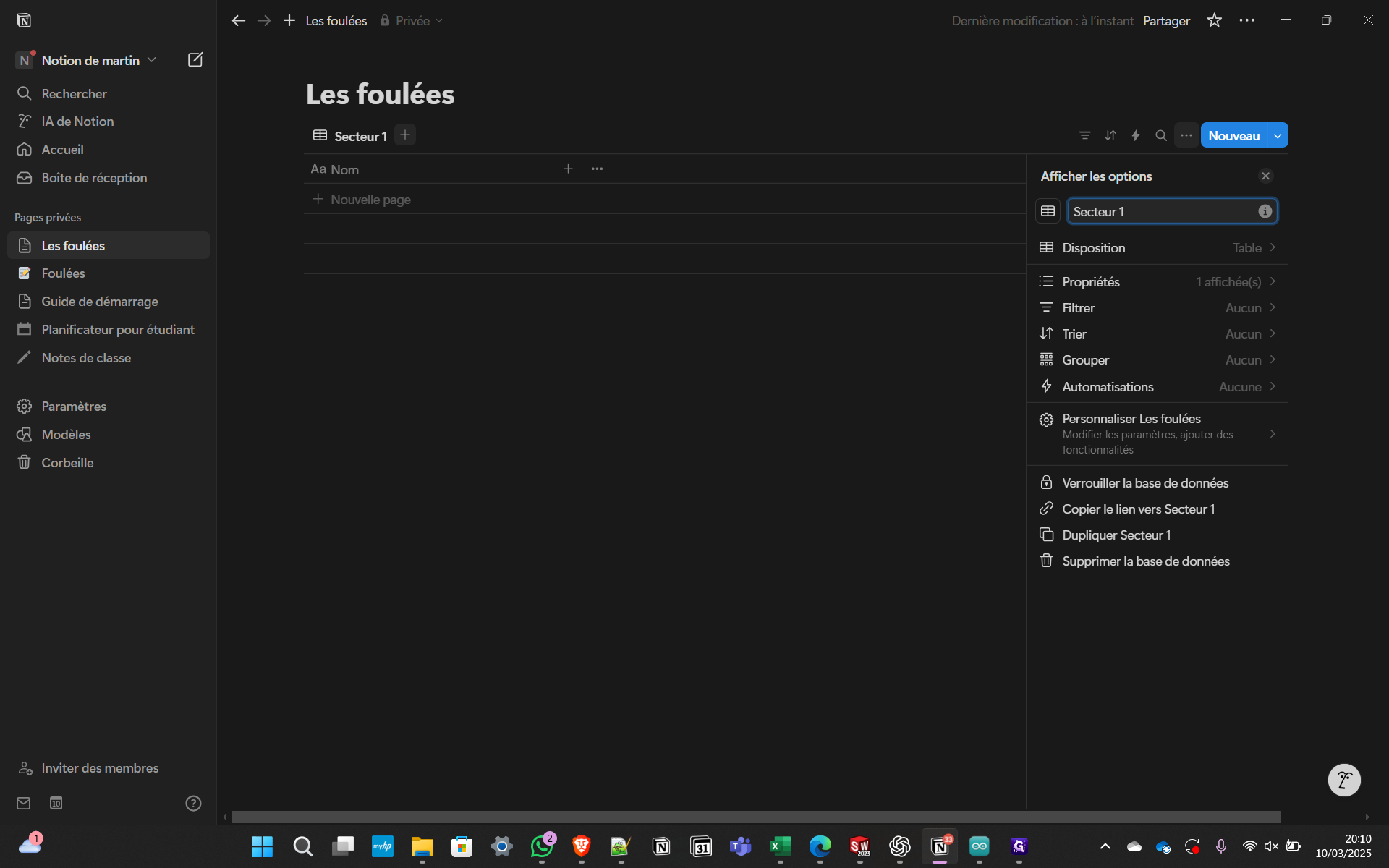This screenshot has width=1389, height=868.
Task: Open Personnaliser Les foulées
Action: click(x=1157, y=433)
